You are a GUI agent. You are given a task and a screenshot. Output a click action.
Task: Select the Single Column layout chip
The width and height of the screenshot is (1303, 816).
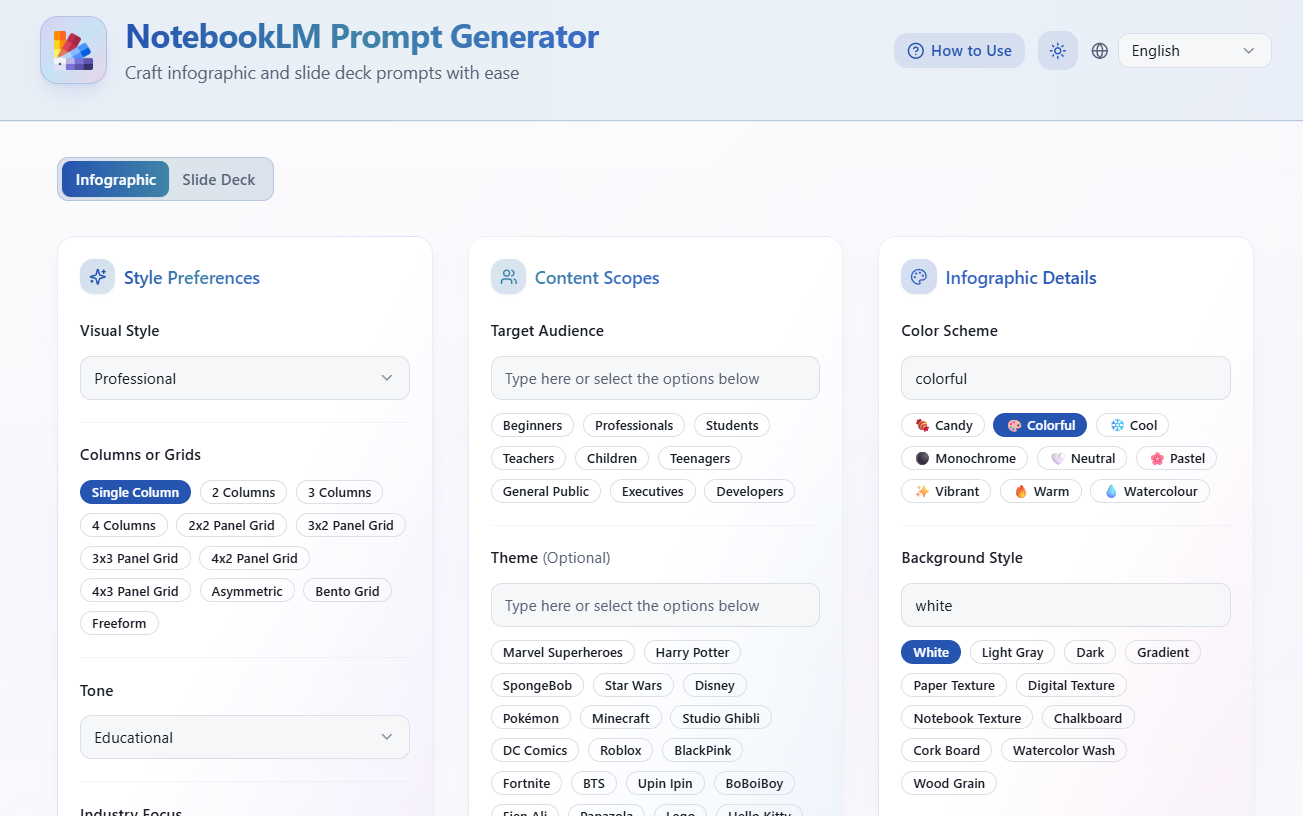[x=135, y=492]
